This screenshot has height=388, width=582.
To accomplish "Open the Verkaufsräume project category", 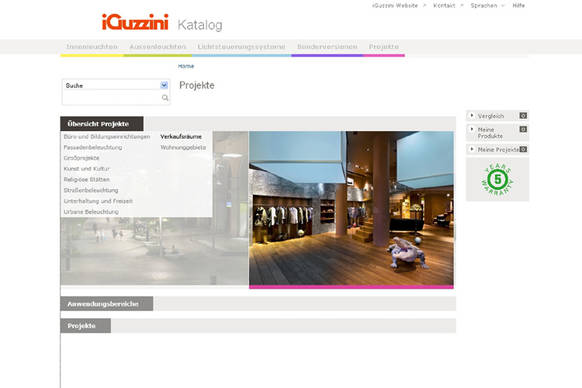I will (181, 137).
